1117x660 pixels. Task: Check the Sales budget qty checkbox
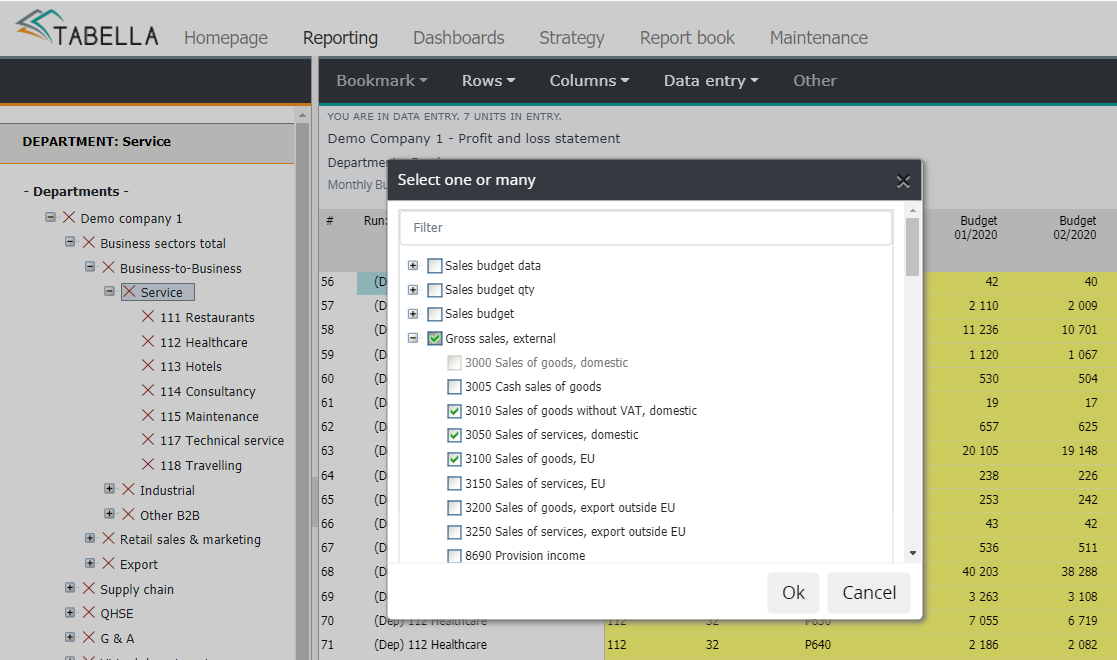point(435,290)
